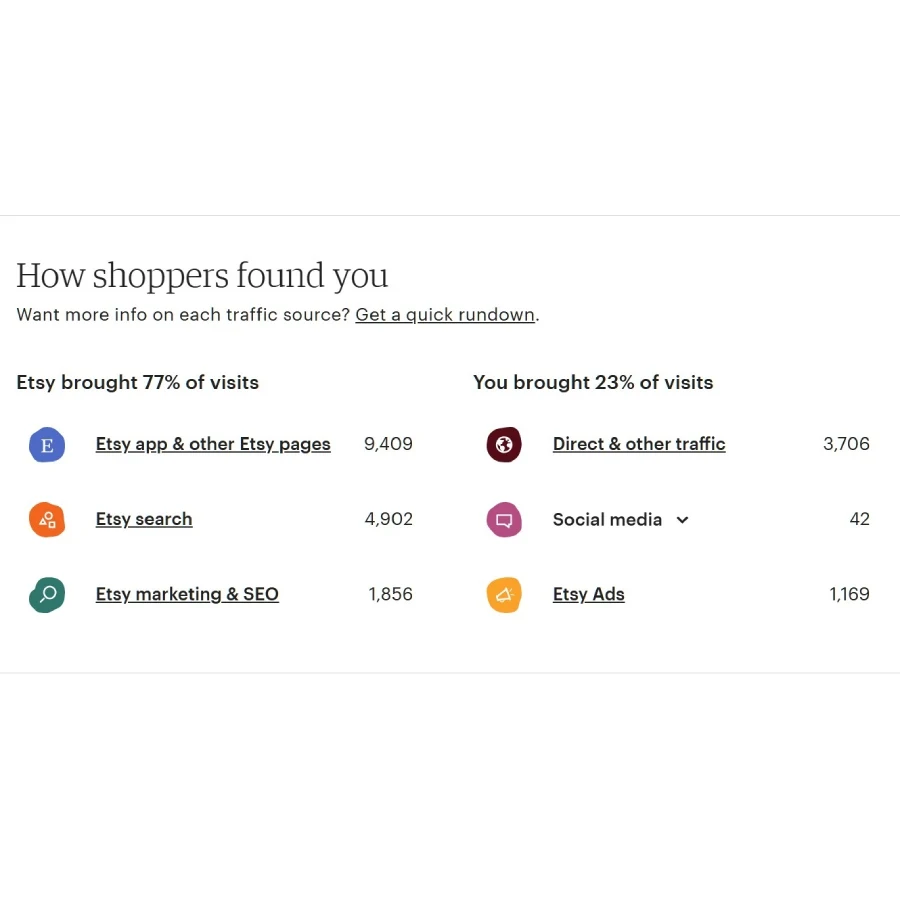Click the Social media label

(x=607, y=519)
